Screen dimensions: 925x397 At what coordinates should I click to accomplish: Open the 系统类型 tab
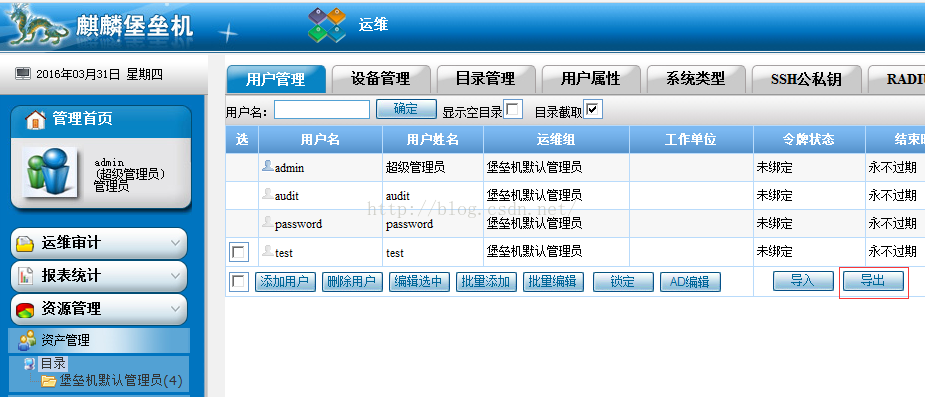click(x=696, y=79)
